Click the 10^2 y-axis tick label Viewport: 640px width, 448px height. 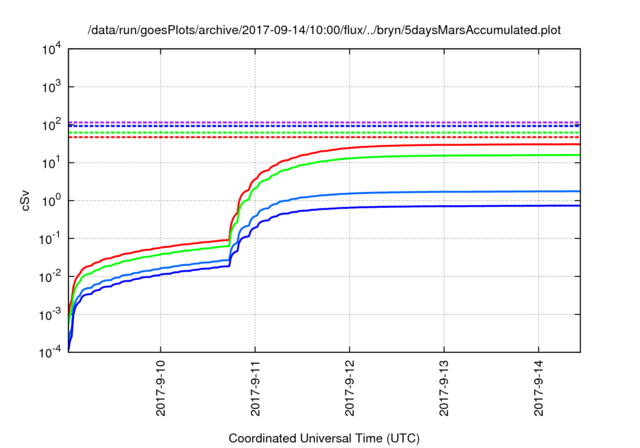pyautogui.click(x=52, y=125)
